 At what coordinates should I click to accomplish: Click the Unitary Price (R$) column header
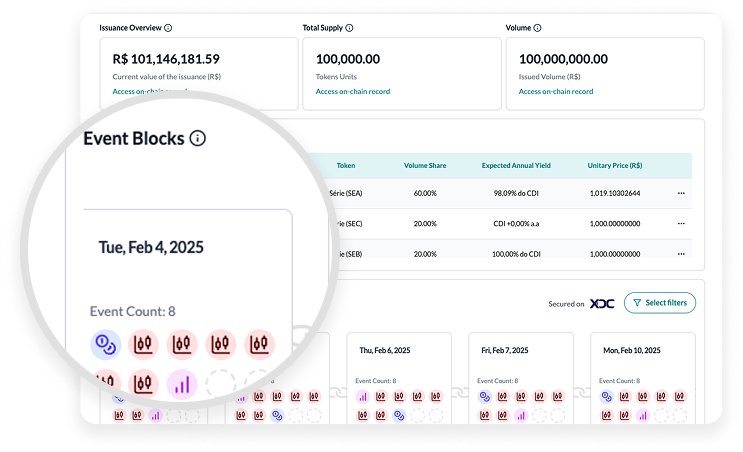point(615,165)
